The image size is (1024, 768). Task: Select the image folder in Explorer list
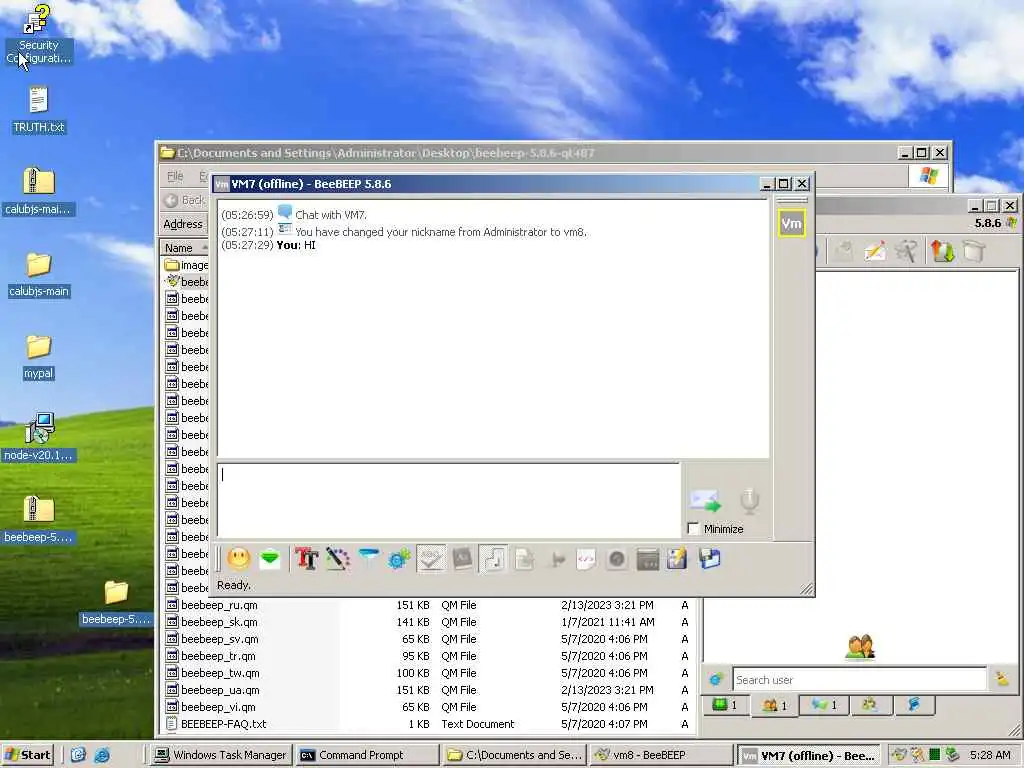187,265
